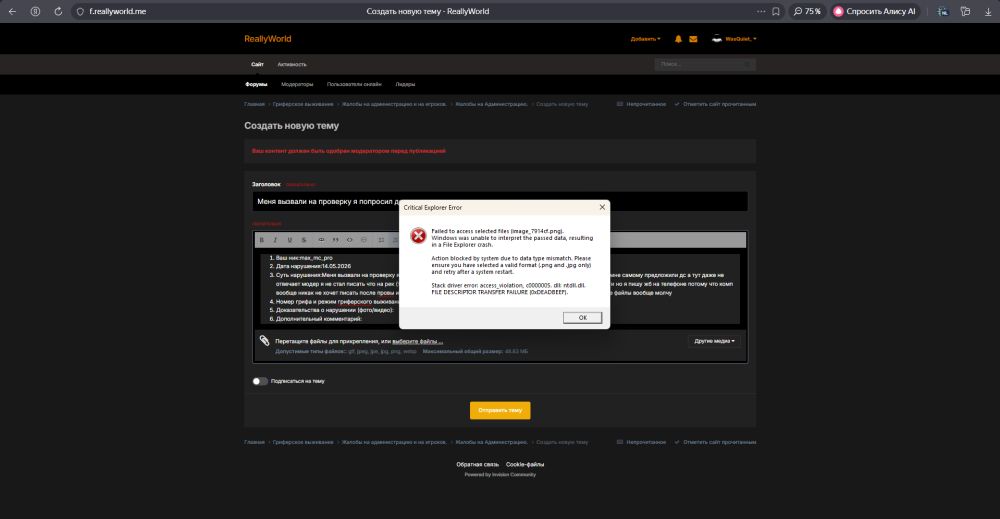1000x519 pixels.
Task: Toggle Italic in editor toolbar
Action: (276, 240)
